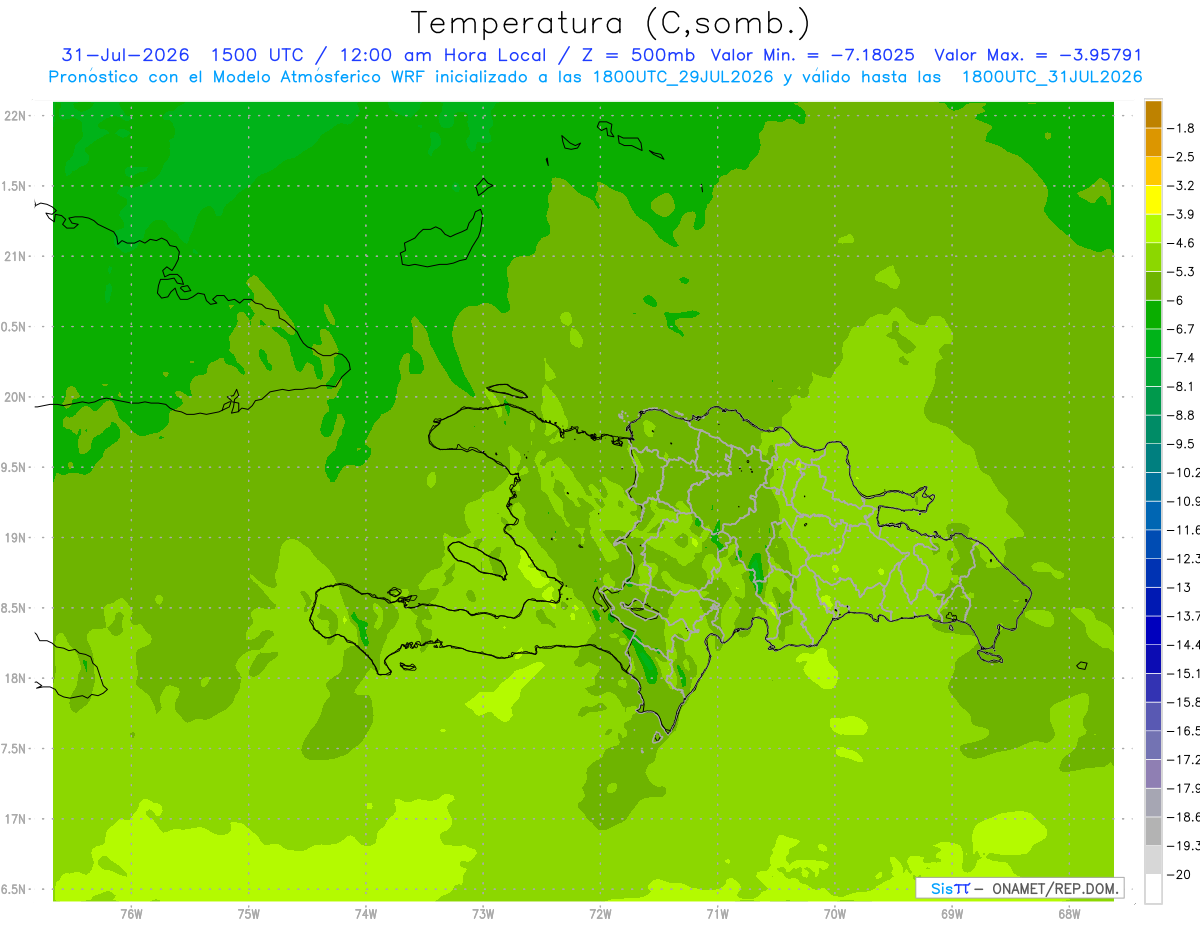Viewport: 1200px width, 927px height.
Task: Click the '-7.4' color scale label
Action: point(1182,358)
